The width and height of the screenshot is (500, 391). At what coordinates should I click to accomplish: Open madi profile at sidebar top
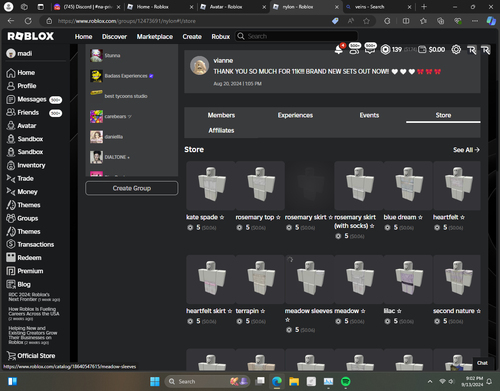point(20,53)
